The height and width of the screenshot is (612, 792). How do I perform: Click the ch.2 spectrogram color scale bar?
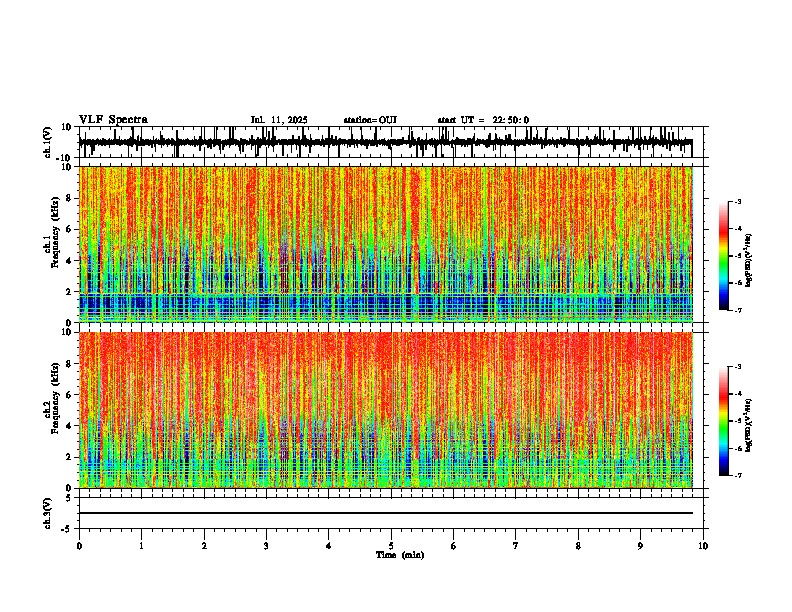point(724,421)
